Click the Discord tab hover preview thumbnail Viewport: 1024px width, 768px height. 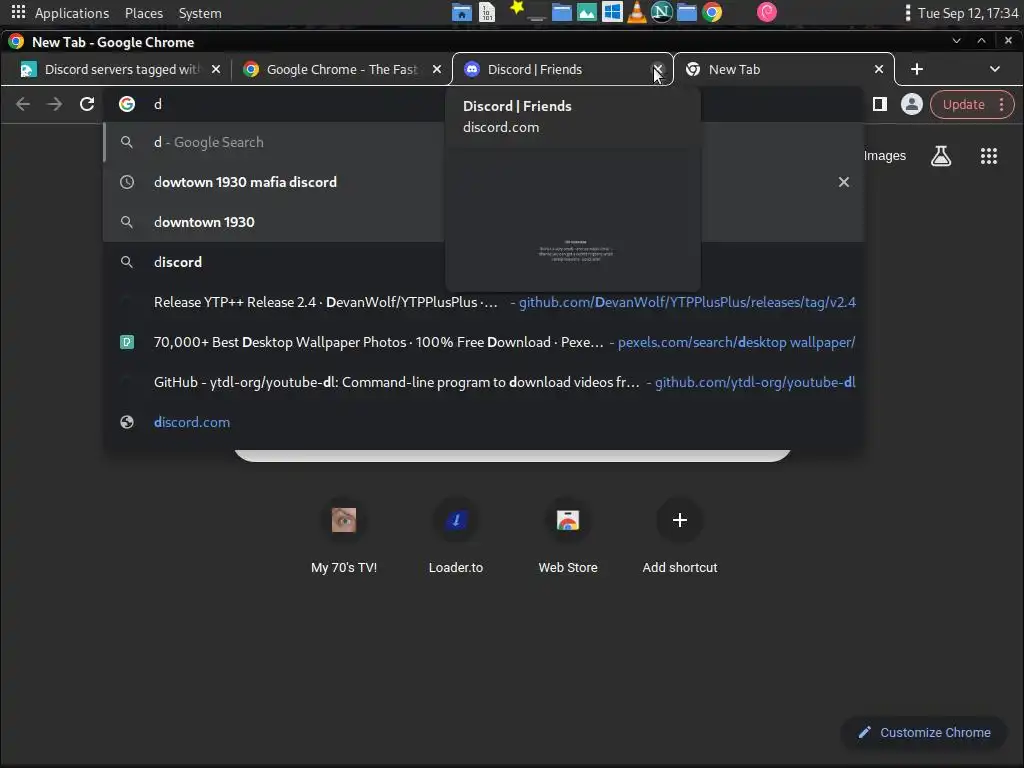573,218
